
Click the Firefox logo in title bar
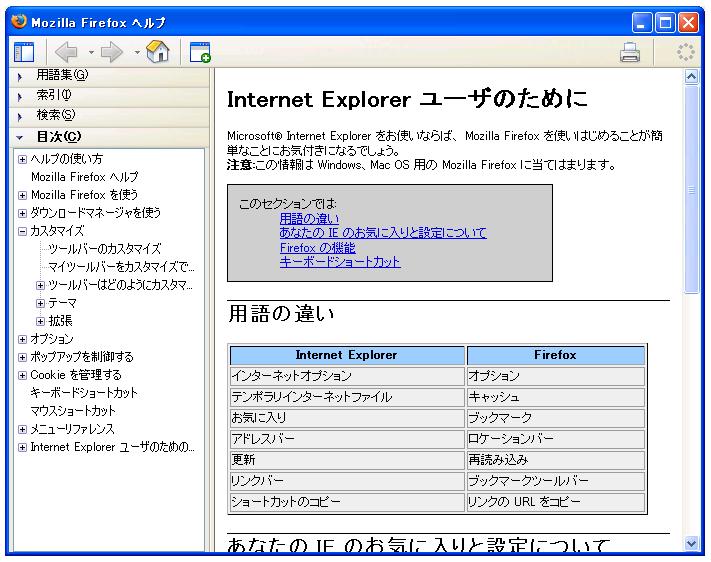coord(19,21)
